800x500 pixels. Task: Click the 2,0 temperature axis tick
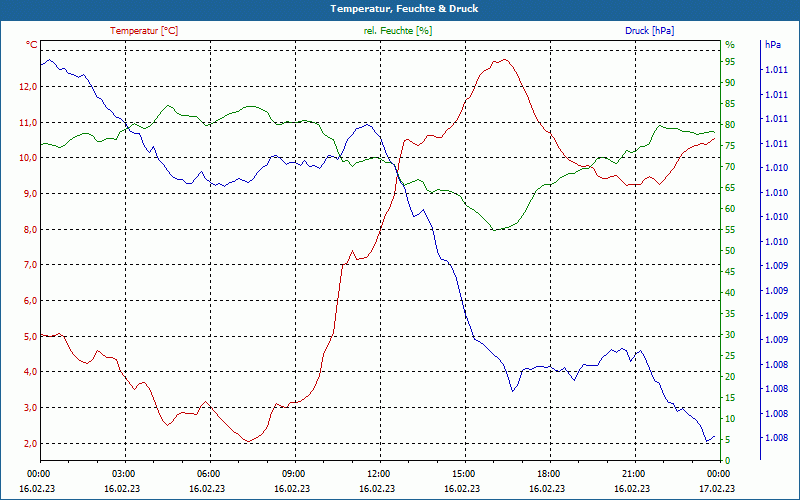[30, 443]
